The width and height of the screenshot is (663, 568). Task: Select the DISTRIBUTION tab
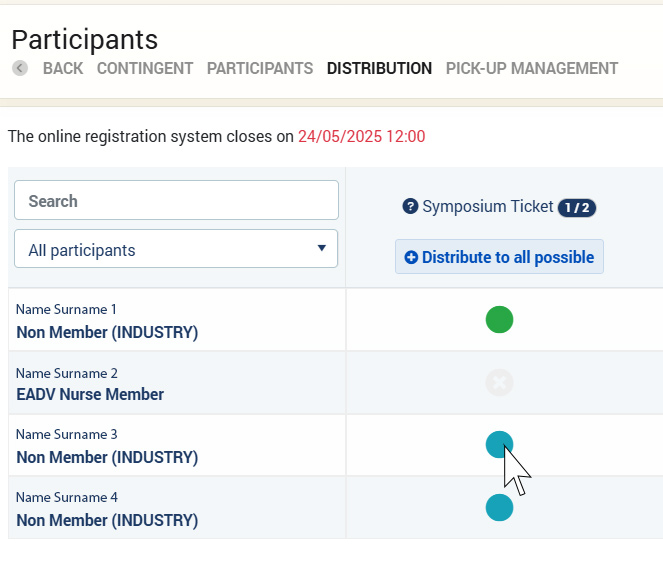pyautogui.click(x=379, y=69)
